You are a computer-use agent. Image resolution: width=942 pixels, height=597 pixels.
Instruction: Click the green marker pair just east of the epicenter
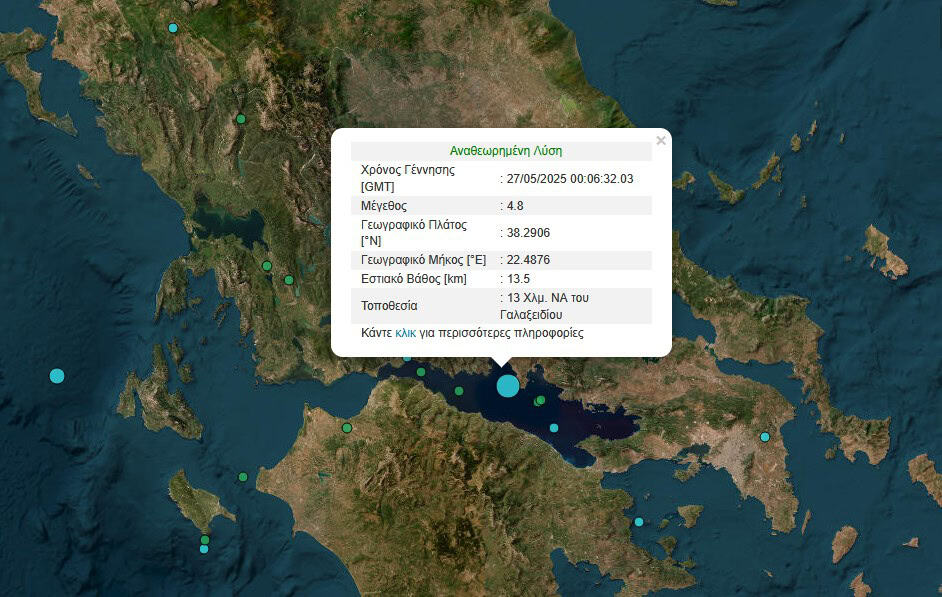[x=539, y=401]
